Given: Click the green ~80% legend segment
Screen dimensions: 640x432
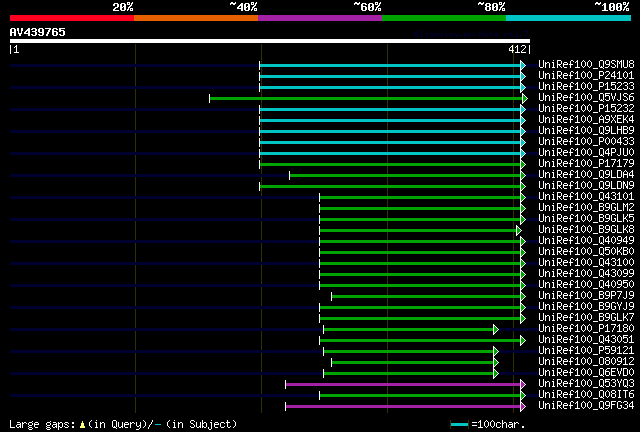Looking at the screenshot, I should pos(444,18).
